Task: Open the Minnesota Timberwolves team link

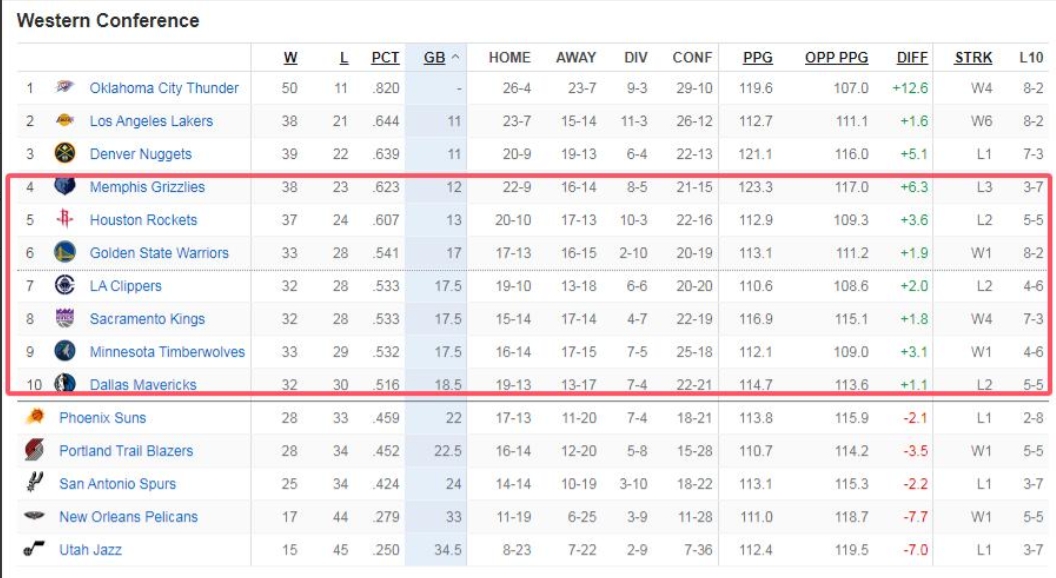Action: point(167,352)
